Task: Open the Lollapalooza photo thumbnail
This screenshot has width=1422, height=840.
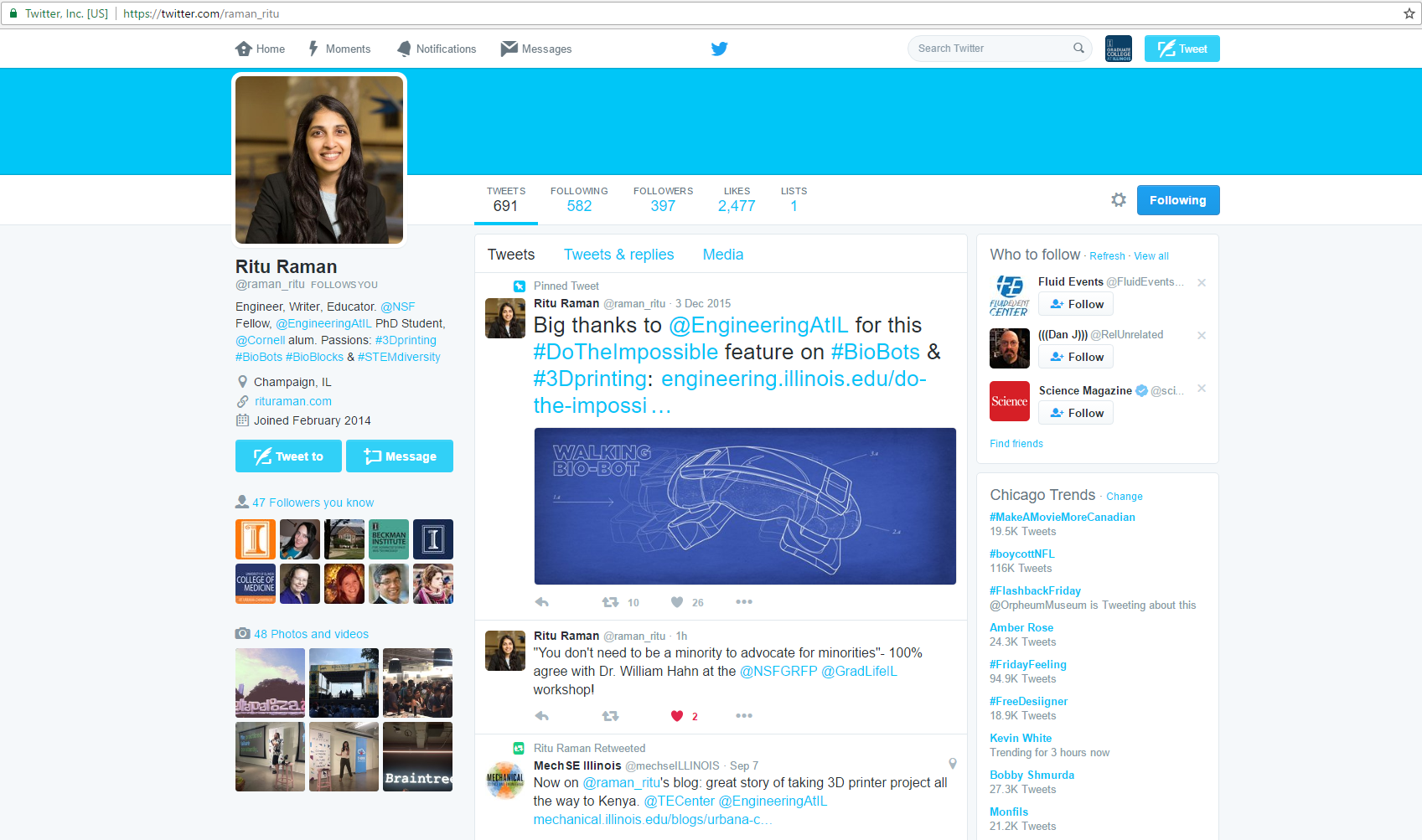Action: tap(270, 683)
